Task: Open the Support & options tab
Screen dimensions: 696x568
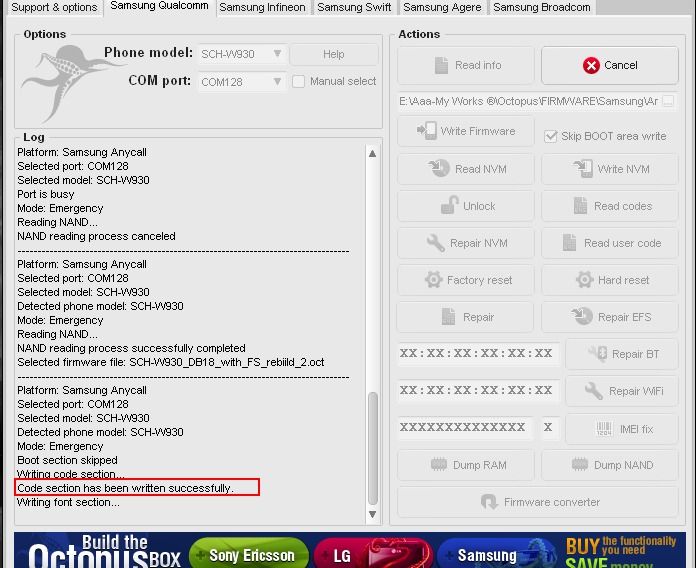Action: tap(54, 8)
